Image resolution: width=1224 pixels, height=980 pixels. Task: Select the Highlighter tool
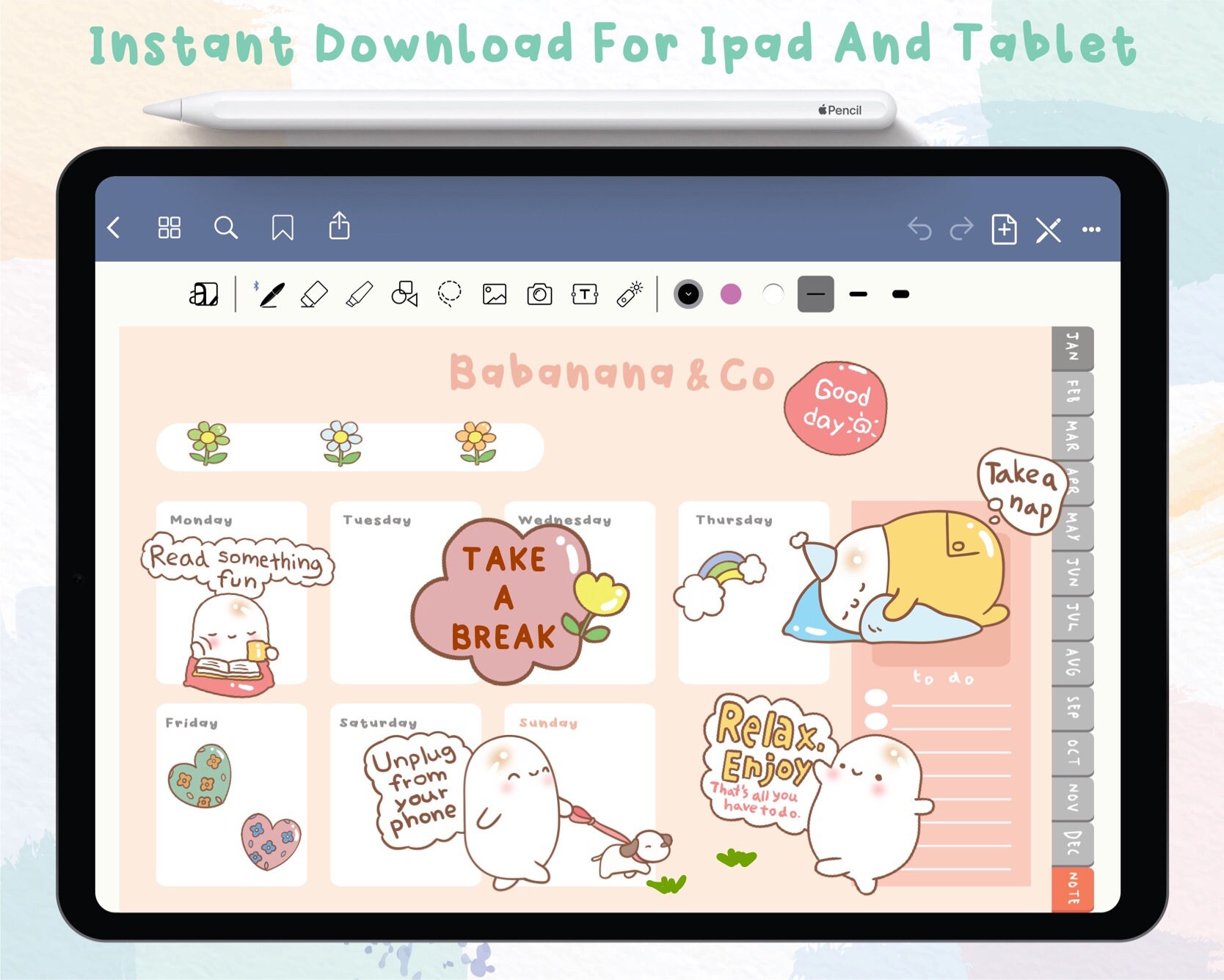click(x=360, y=294)
